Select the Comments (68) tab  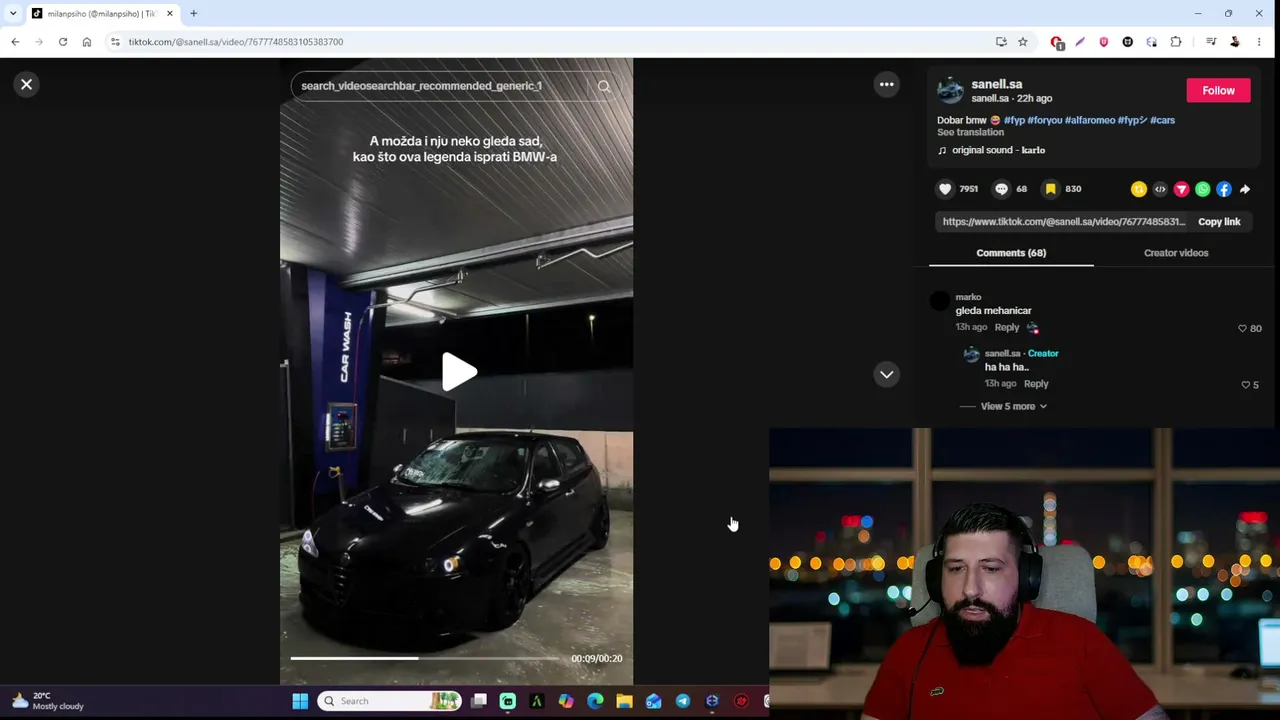[1011, 253]
